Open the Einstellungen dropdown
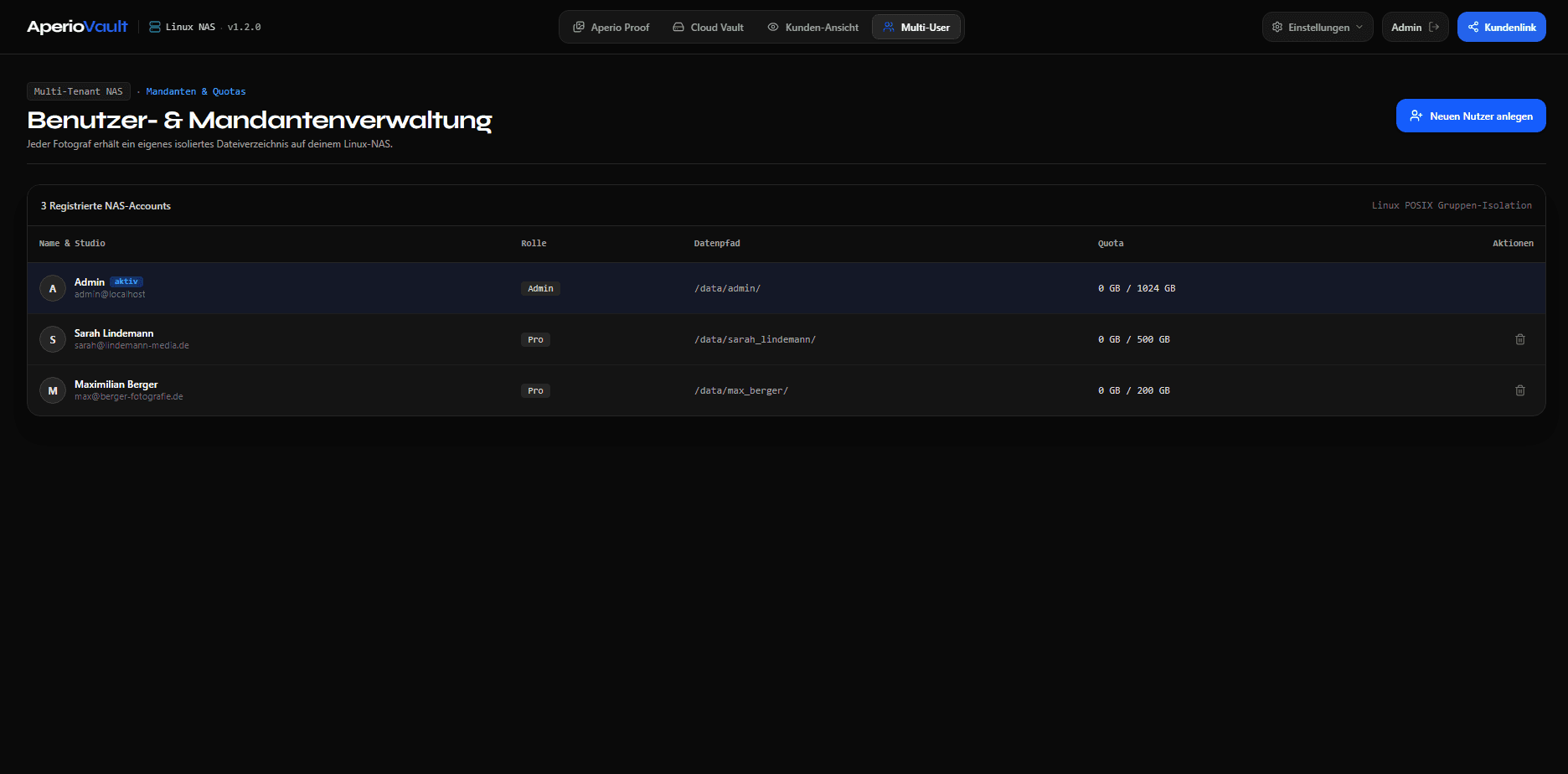Screen dimensions: 1568x774 pyautogui.click(x=1318, y=27)
